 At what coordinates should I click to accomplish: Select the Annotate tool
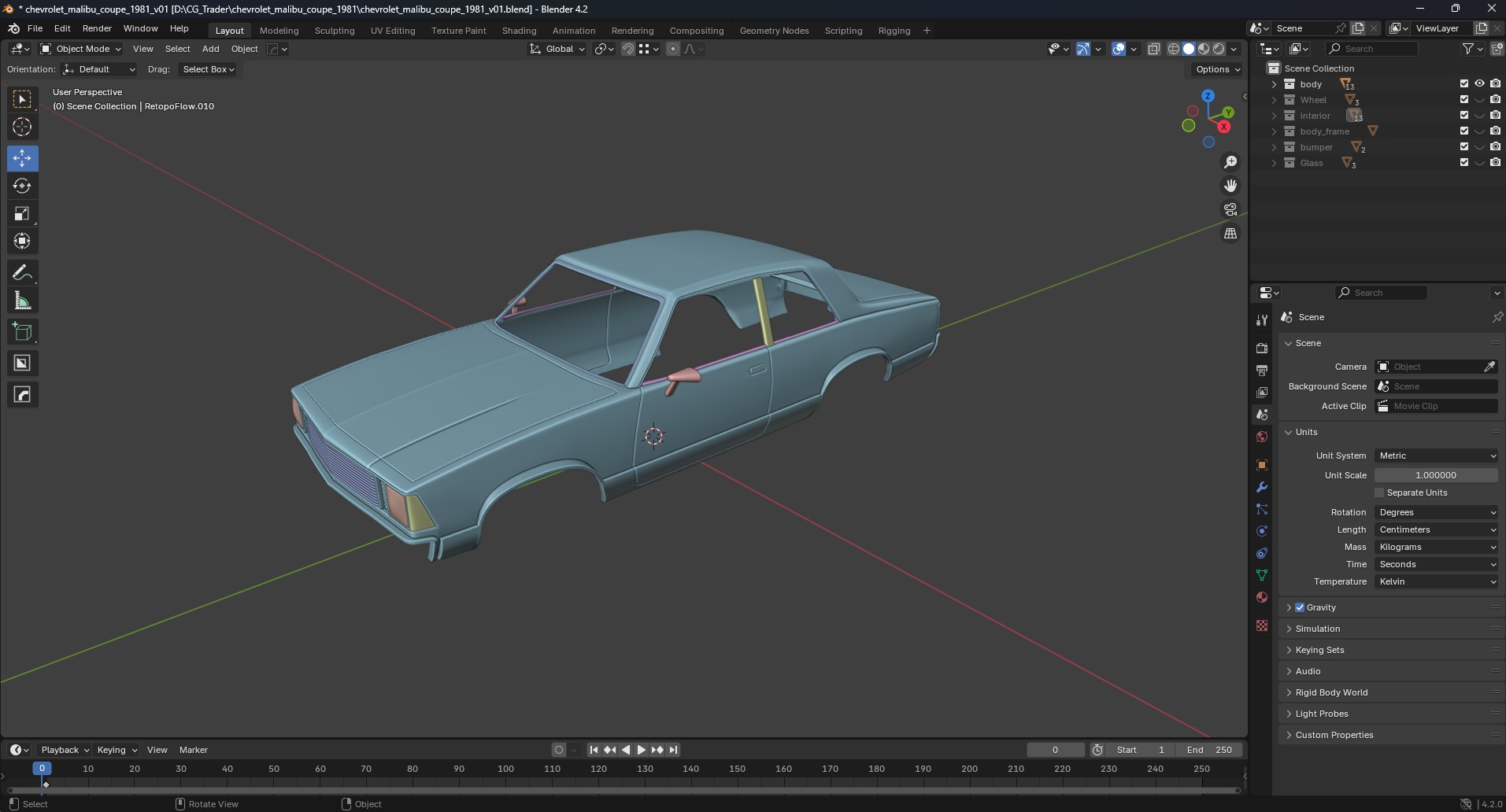[22, 273]
